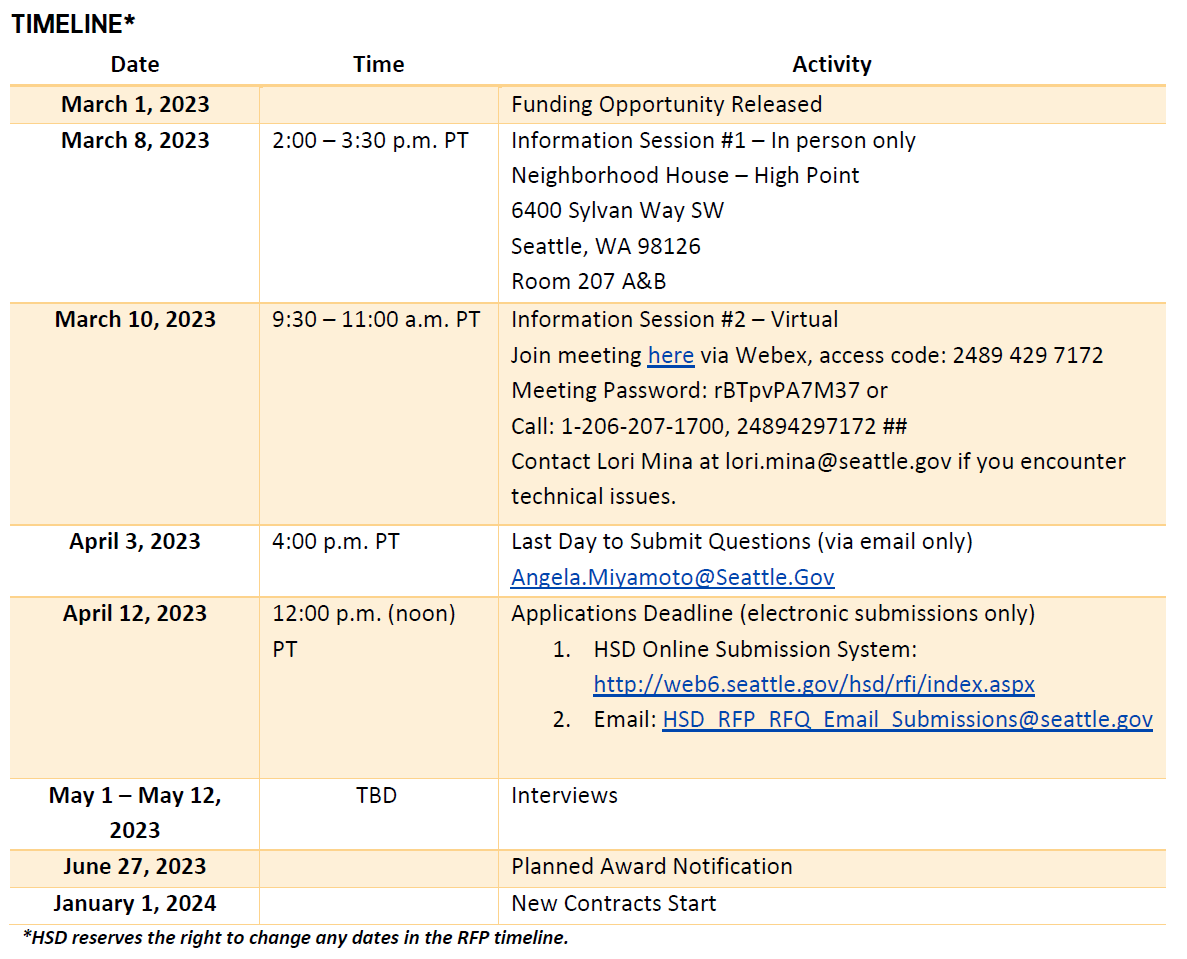Click "Information Session #1 – In person only"
1187x959 pixels.
[x=713, y=140]
